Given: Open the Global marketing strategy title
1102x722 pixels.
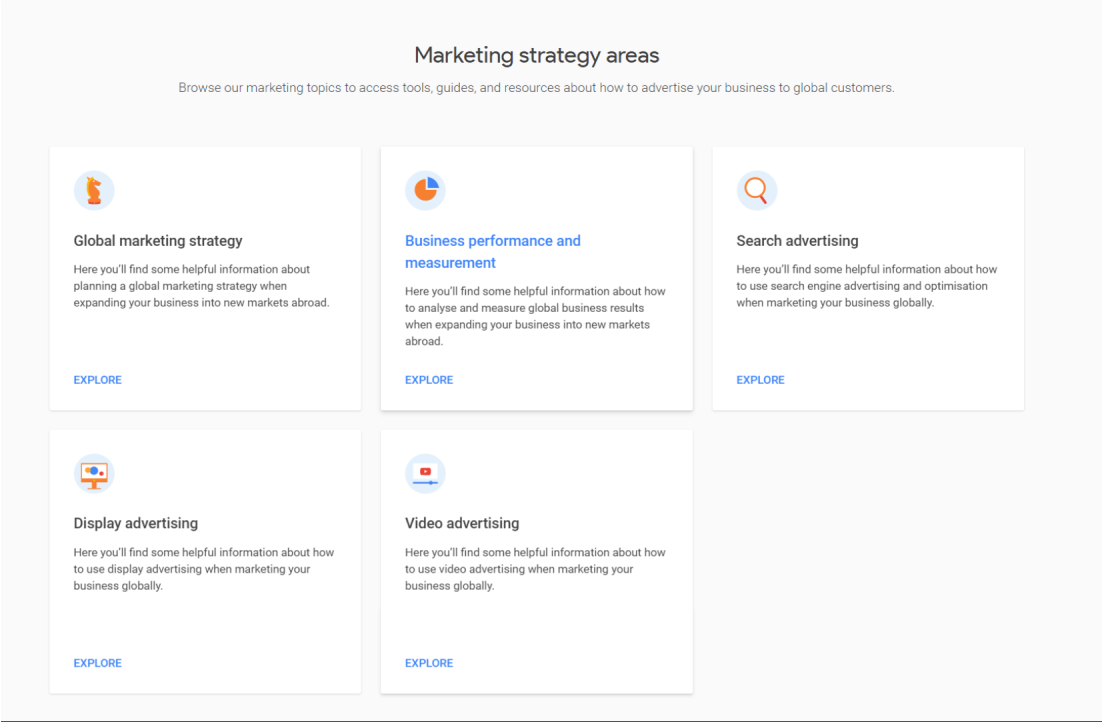Looking at the screenshot, I should [x=158, y=241].
